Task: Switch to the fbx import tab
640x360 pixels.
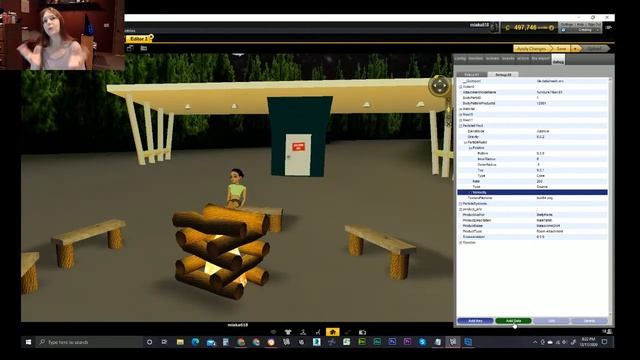Action: click(540, 58)
